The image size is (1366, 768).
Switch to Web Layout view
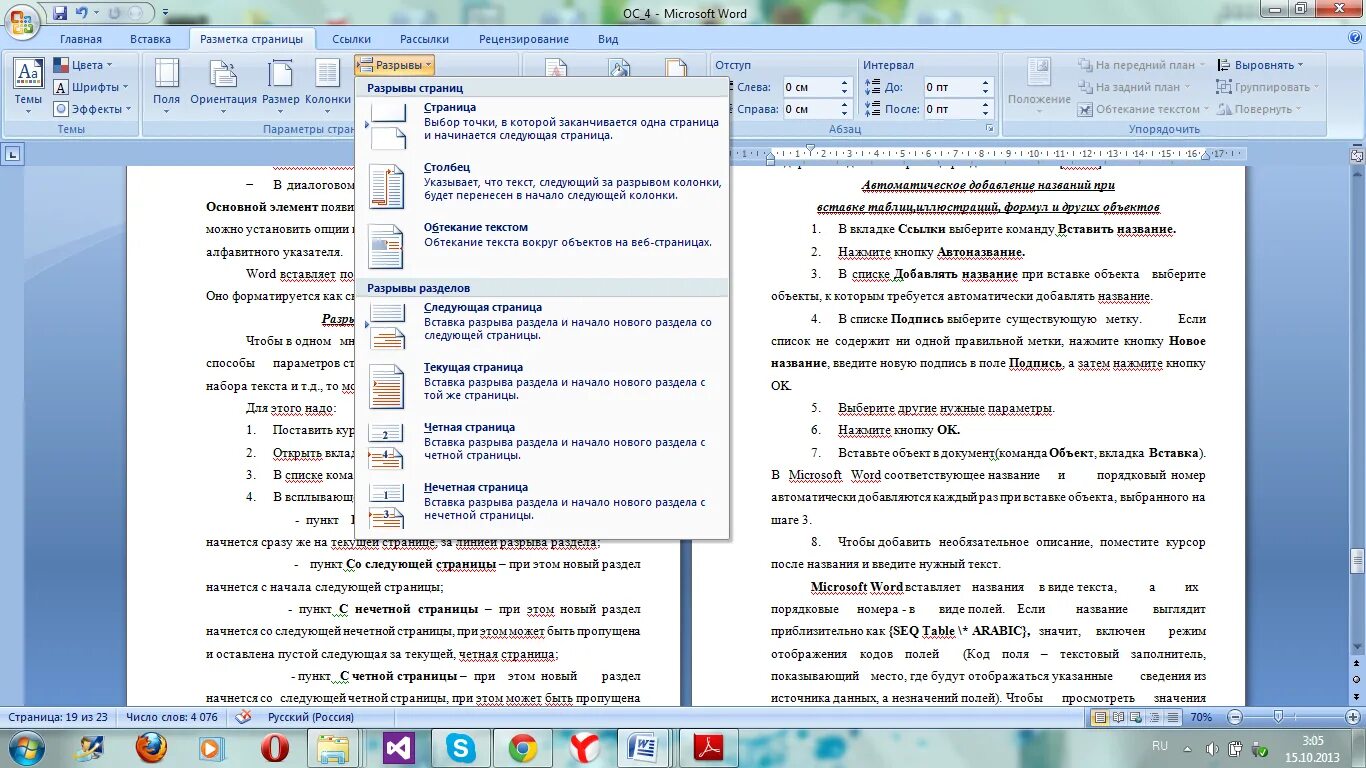(x=1137, y=717)
